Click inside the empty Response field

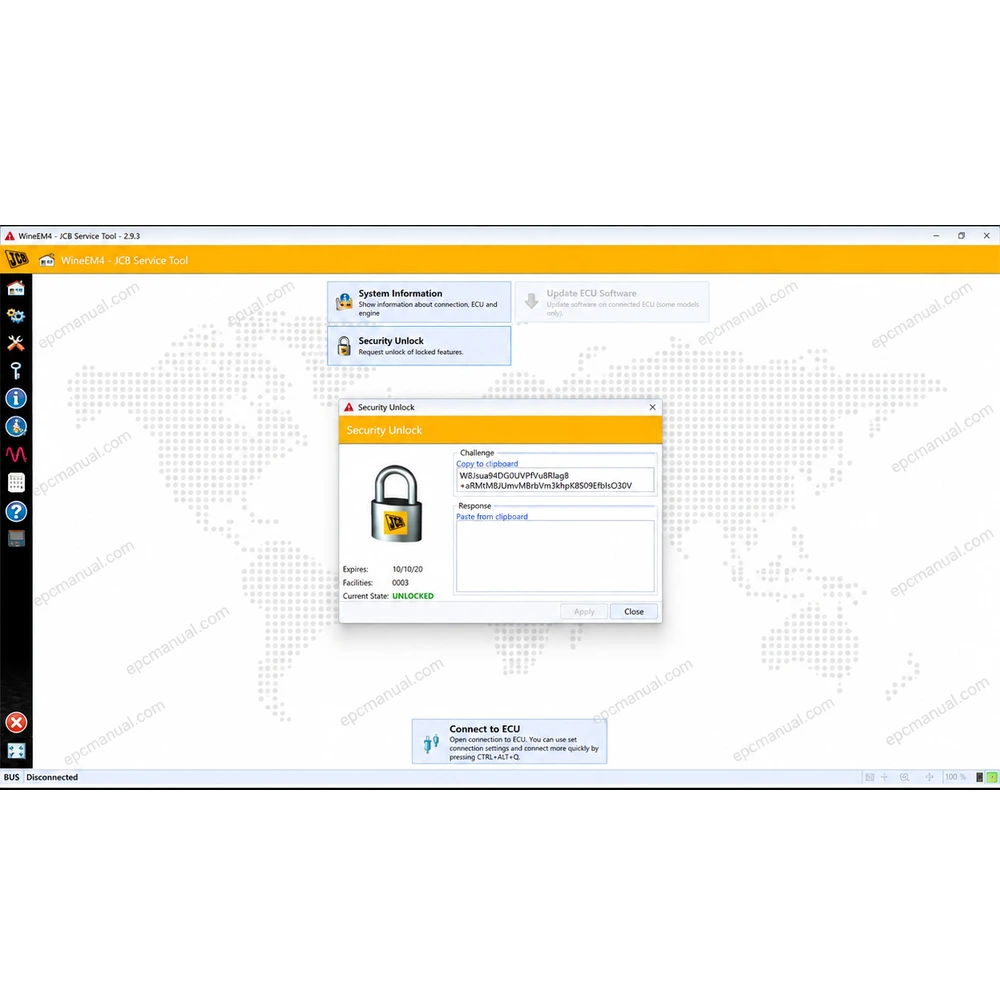point(555,556)
